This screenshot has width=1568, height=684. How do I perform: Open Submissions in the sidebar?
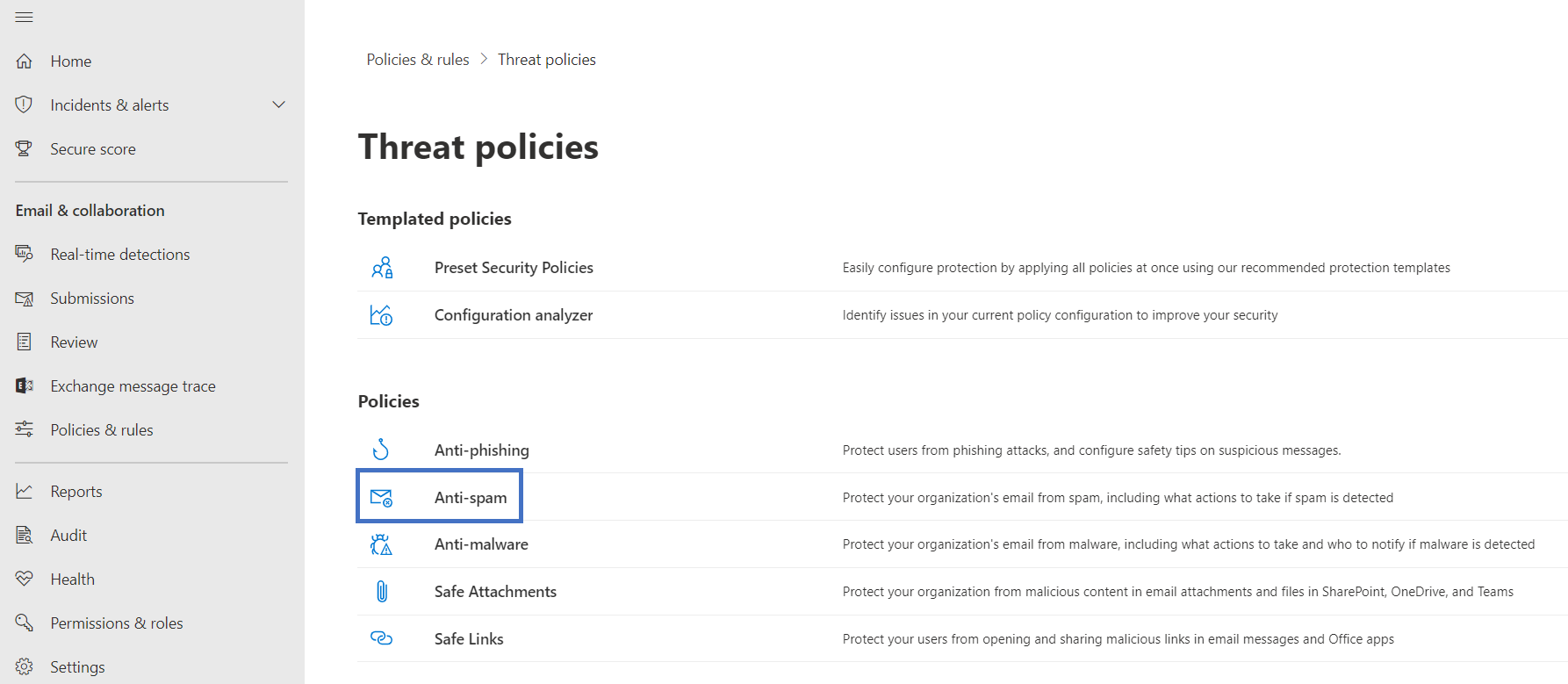[x=92, y=299]
